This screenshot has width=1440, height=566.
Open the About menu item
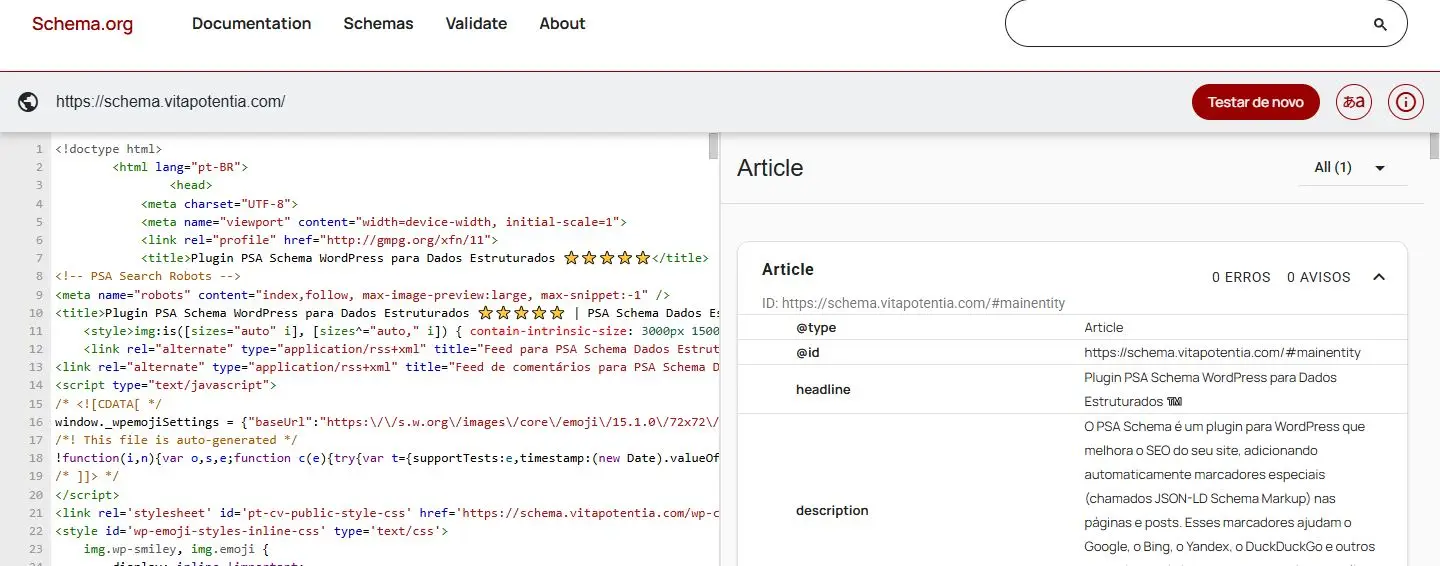coord(562,23)
